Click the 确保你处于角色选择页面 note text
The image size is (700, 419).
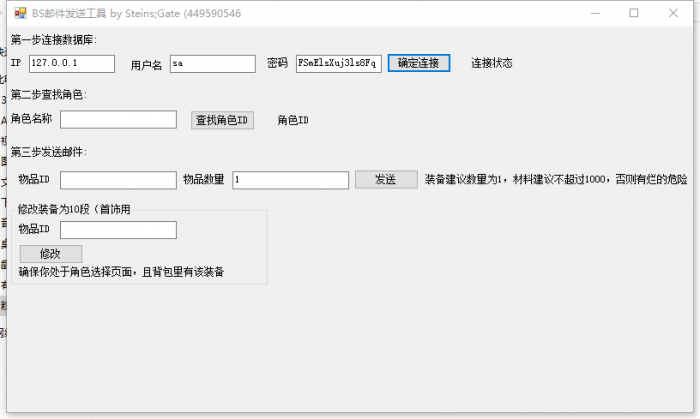point(121,272)
